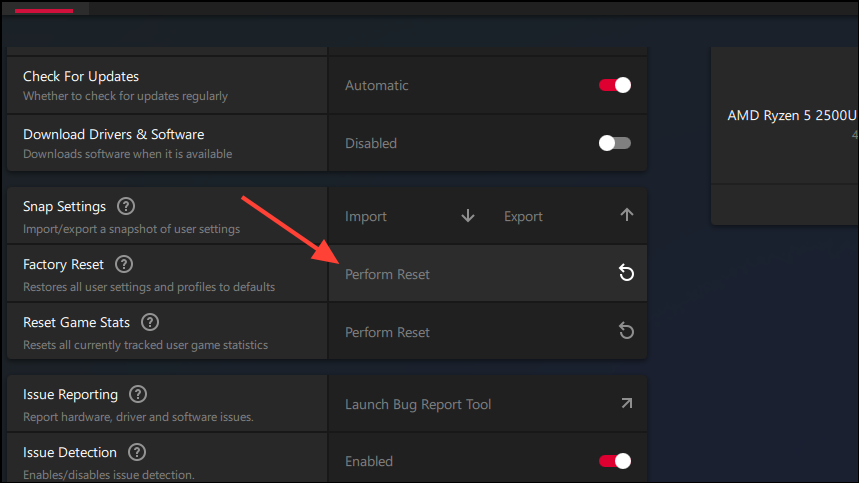Click the Factory Reset circular arrow icon
Screen dimensions: 859x483
coord(626,274)
